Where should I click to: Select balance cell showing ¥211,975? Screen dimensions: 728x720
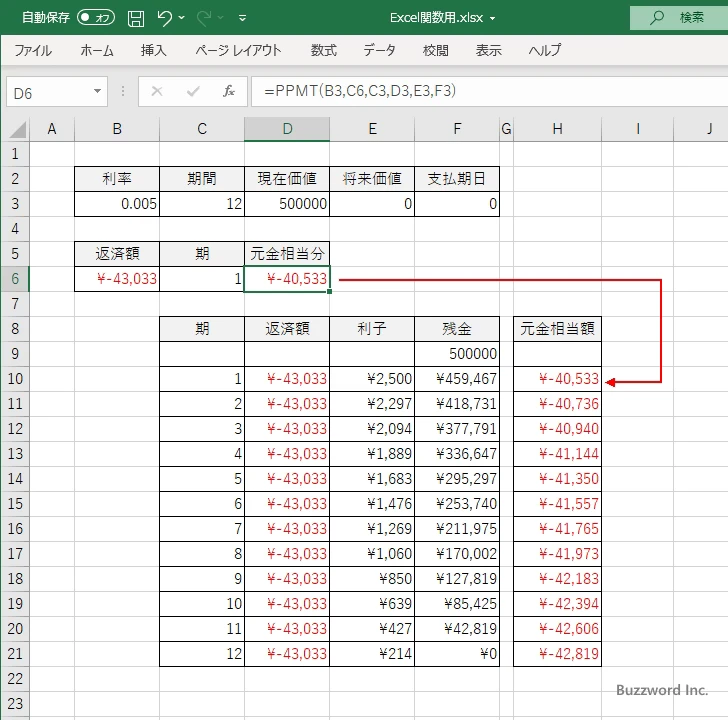coord(457,529)
